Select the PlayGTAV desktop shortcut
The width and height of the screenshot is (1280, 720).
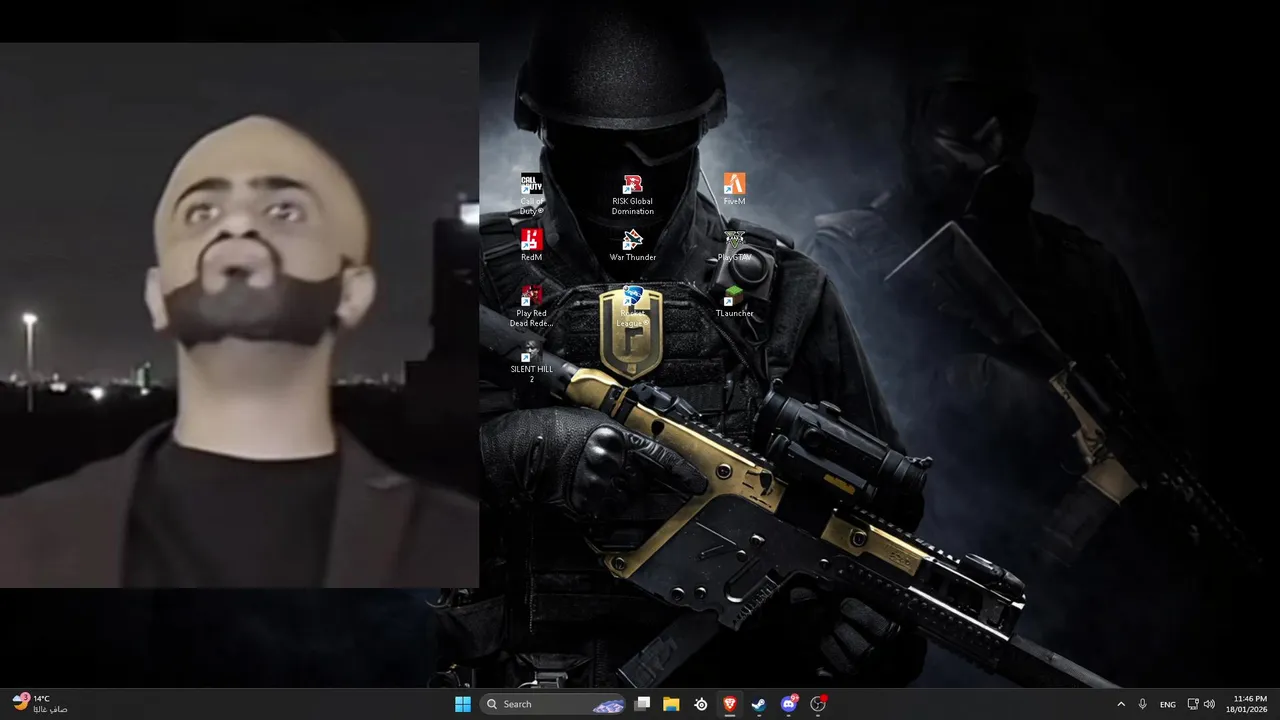point(734,246)
